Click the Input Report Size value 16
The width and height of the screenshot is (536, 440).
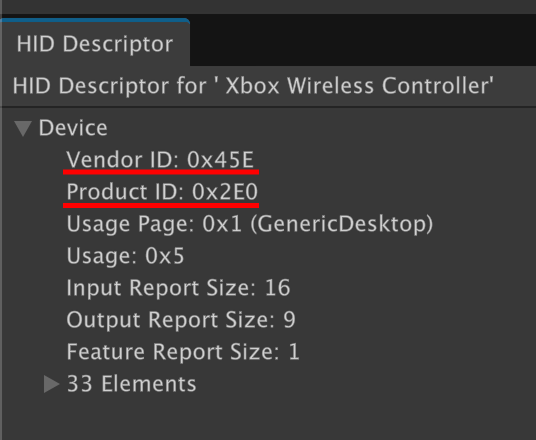[278, 288]
